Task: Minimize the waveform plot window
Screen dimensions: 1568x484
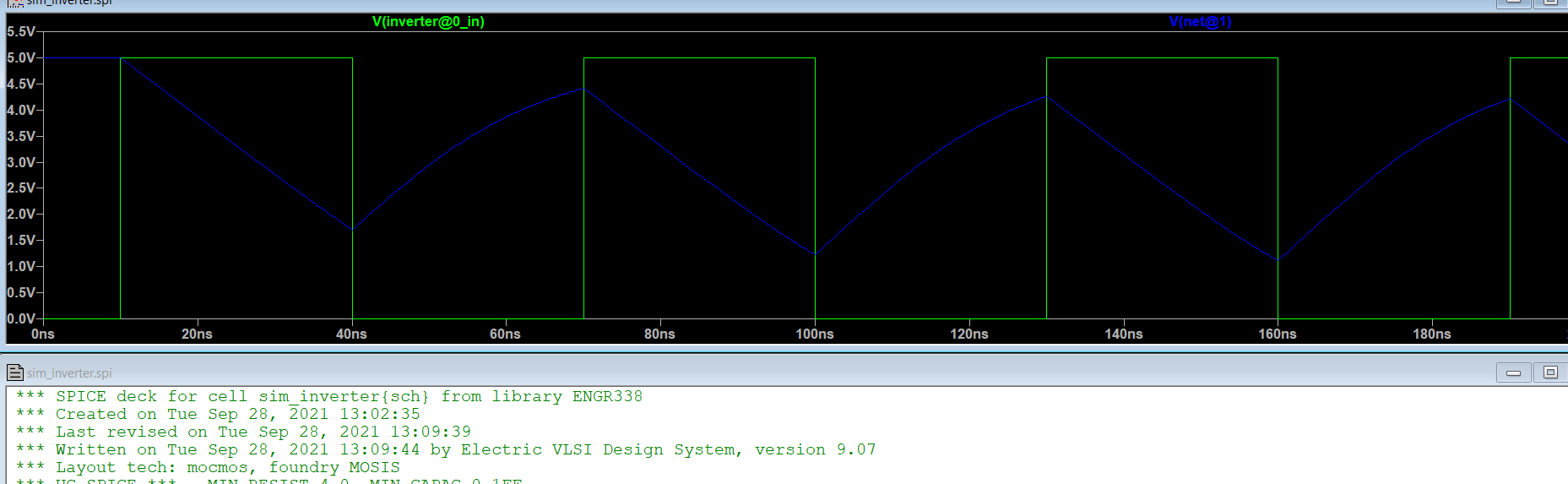Action: (1513, 3)
